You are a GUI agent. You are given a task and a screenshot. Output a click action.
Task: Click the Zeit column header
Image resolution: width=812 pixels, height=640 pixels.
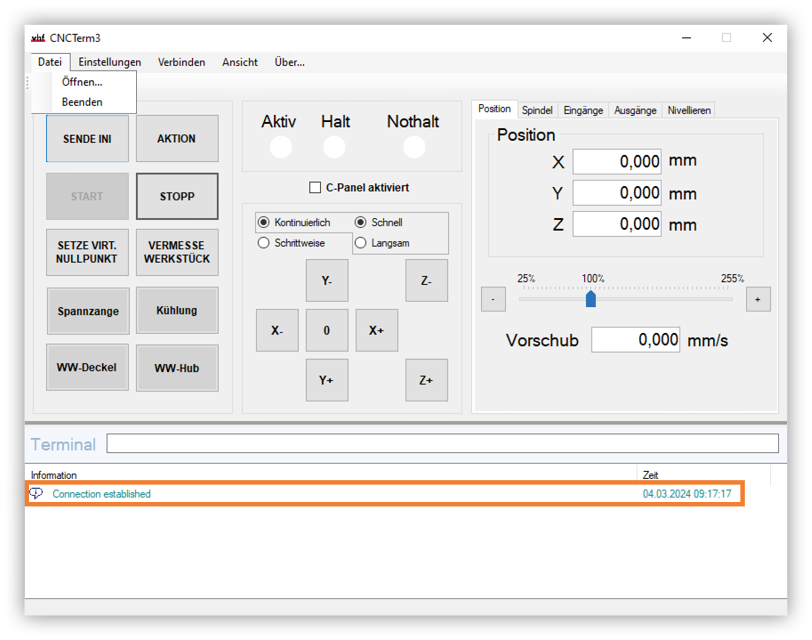pyautogui.click(x=704, y=475)
